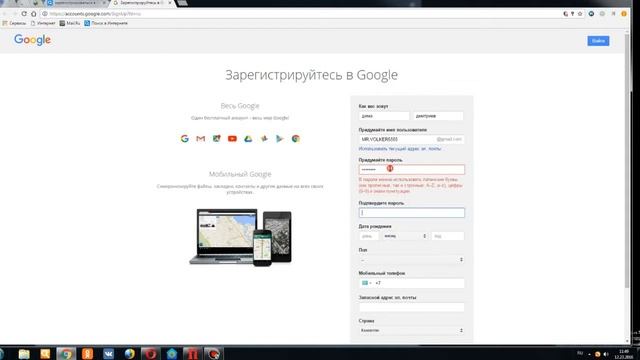
Task: Close the Зарегистрируйтесь tab
Action: [170, 3]
